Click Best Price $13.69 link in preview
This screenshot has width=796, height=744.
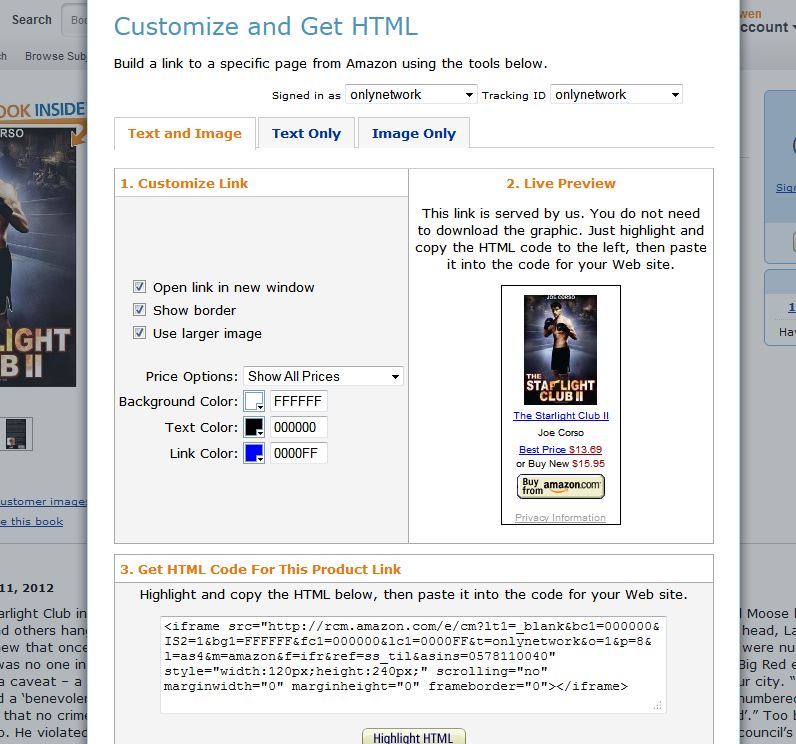pos(560,450)
